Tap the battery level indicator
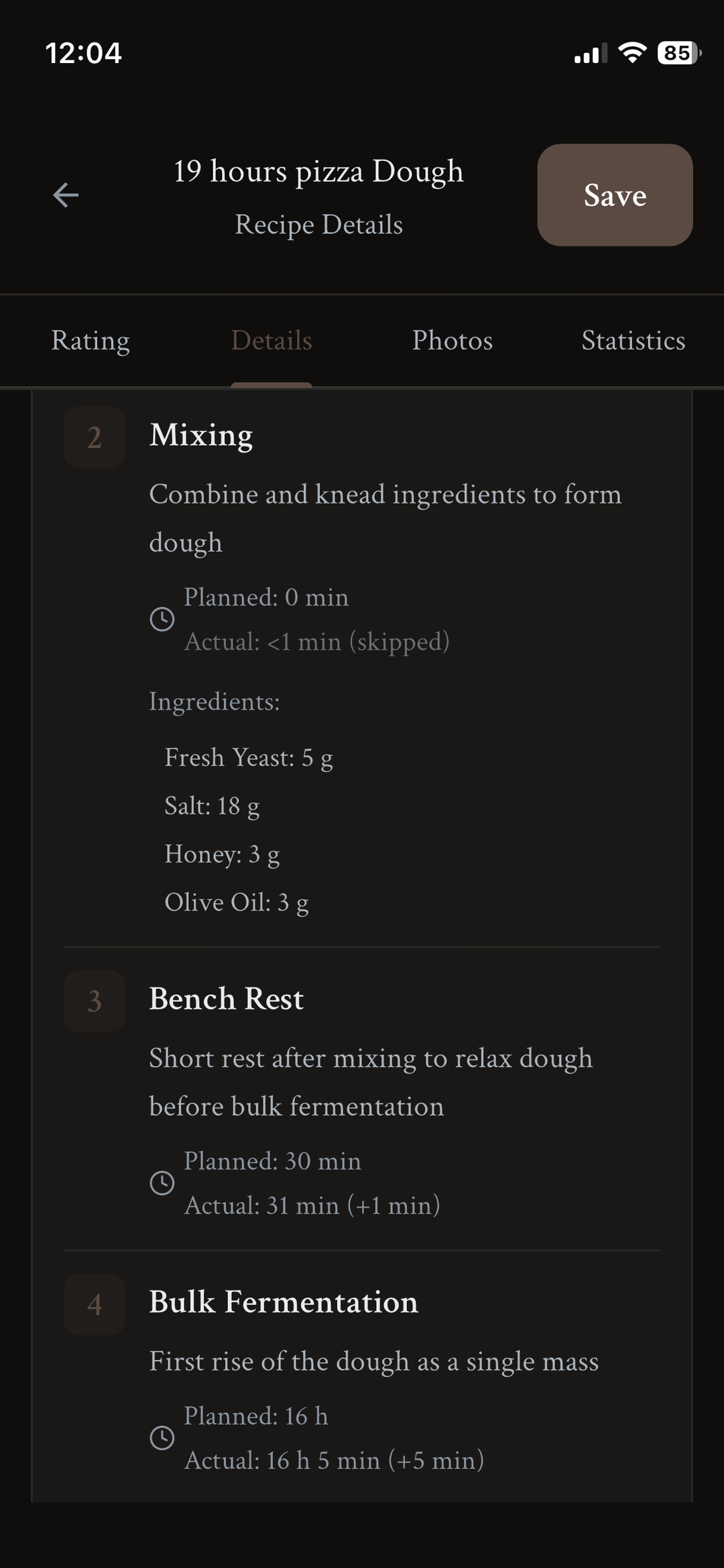This screenshot has width=724, height=1568. 678,52
